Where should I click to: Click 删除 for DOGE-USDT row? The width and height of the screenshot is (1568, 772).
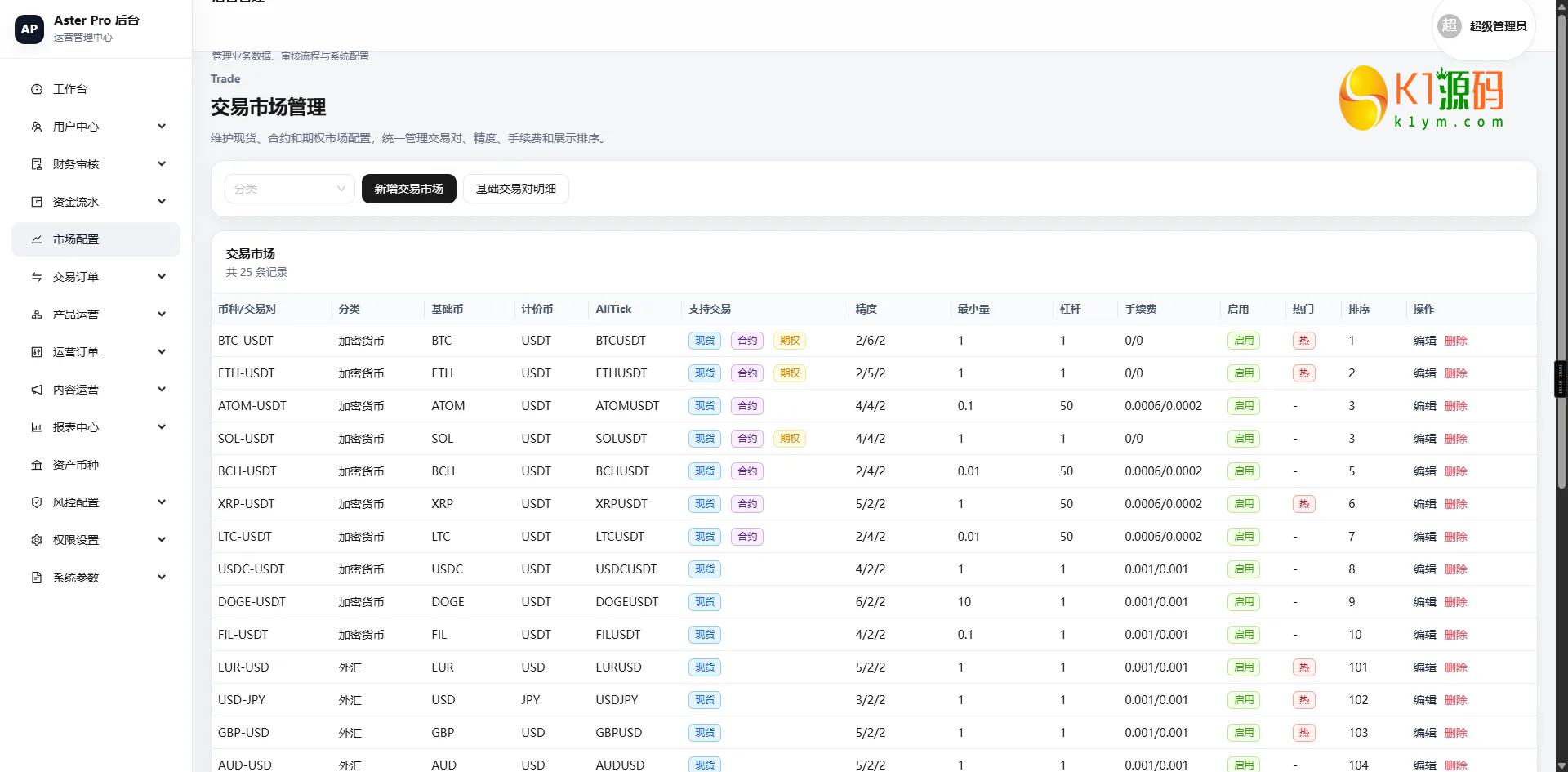[x=1456, y=602]
